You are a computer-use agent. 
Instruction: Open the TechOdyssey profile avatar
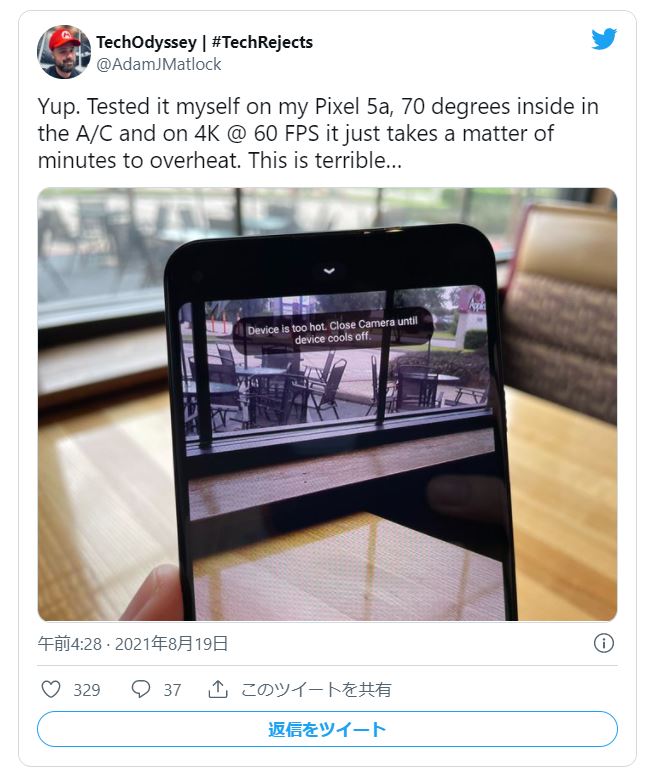[x=64, y=52]
